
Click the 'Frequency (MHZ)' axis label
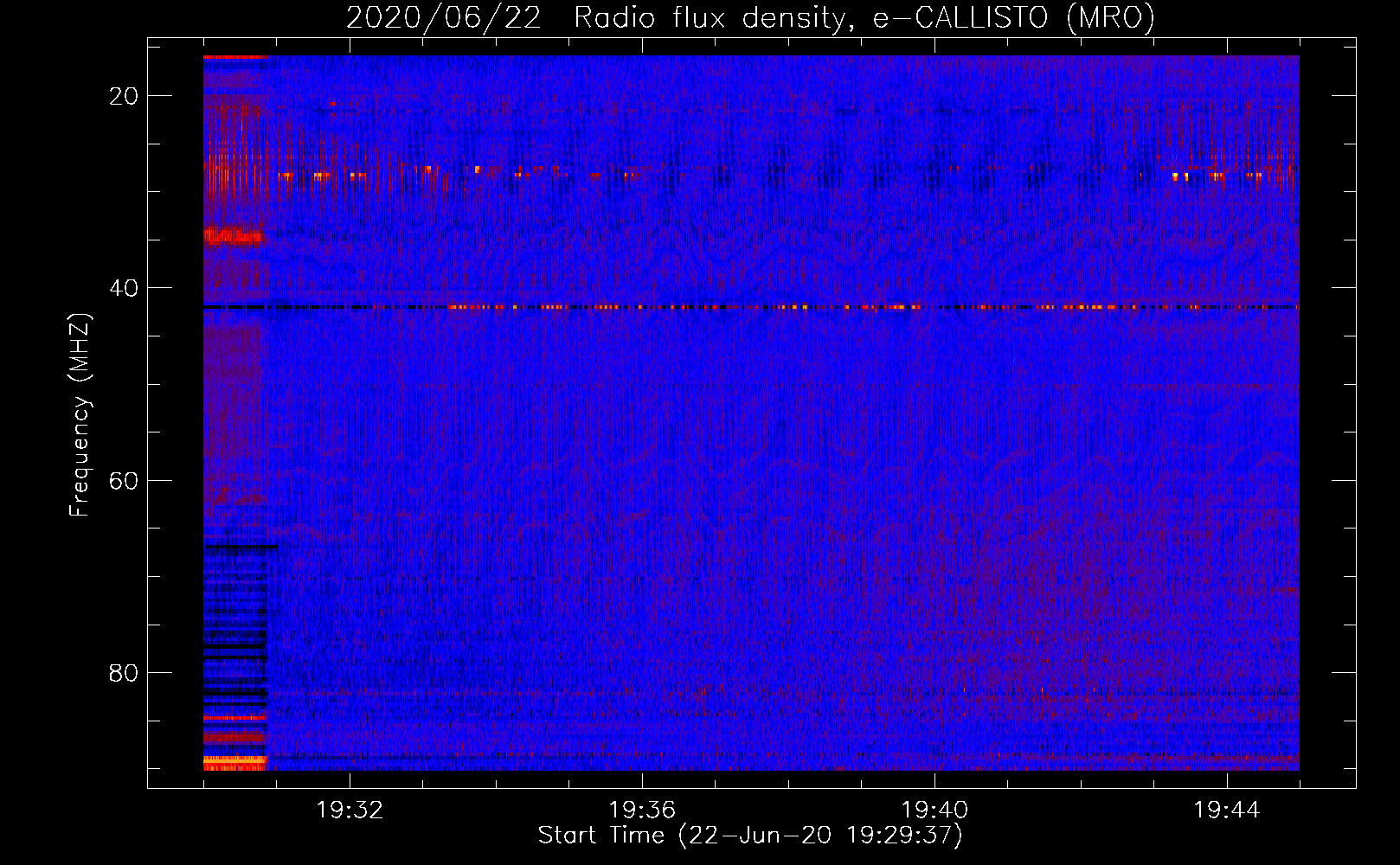coord(80,414)
